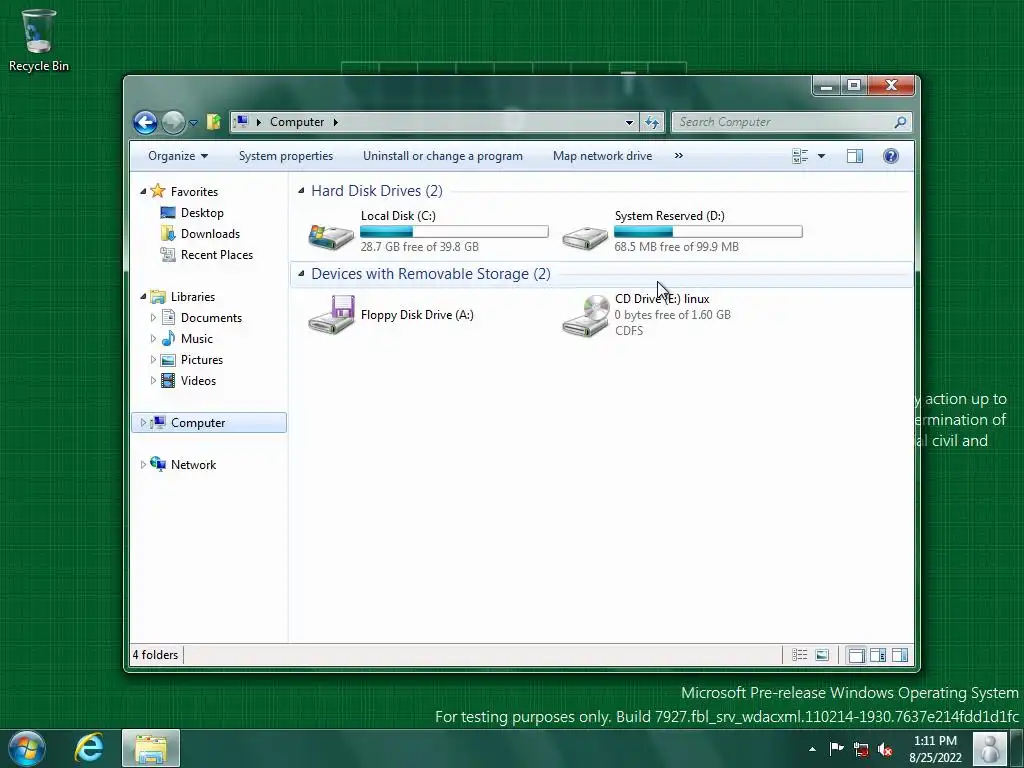
Task: Click the Up folder icon beside the address bar
Action: pos(214,121)
